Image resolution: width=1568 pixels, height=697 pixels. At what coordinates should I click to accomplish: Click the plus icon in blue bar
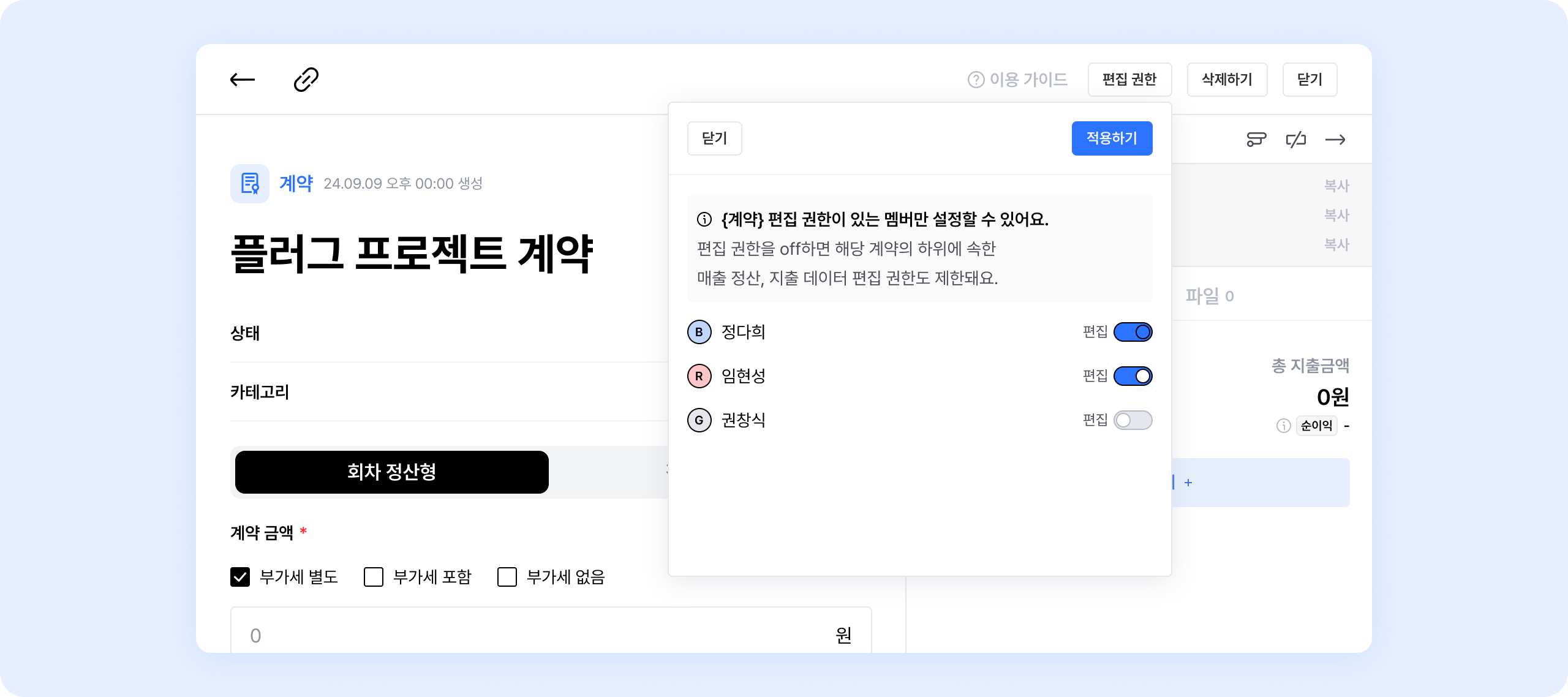1188,483
